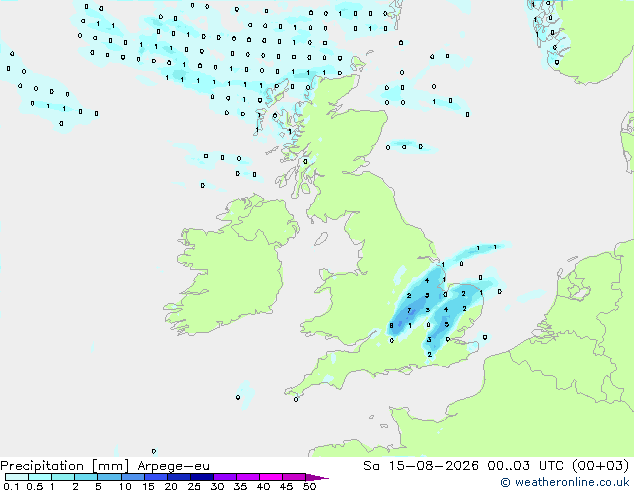Viewport: 634px width, 490px height.
Task: Click the "25" legend scale label
Action: tap(194, 486)
